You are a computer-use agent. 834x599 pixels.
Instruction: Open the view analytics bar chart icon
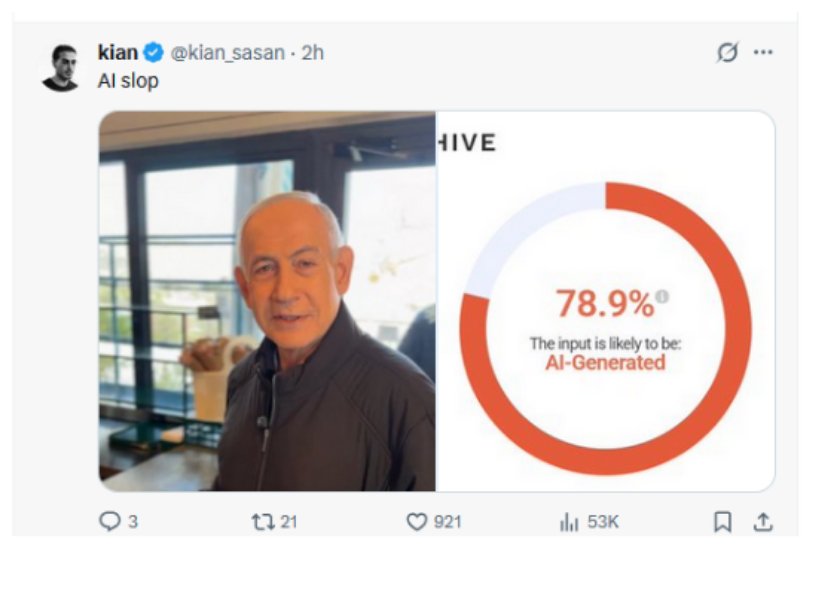(568, 522)
